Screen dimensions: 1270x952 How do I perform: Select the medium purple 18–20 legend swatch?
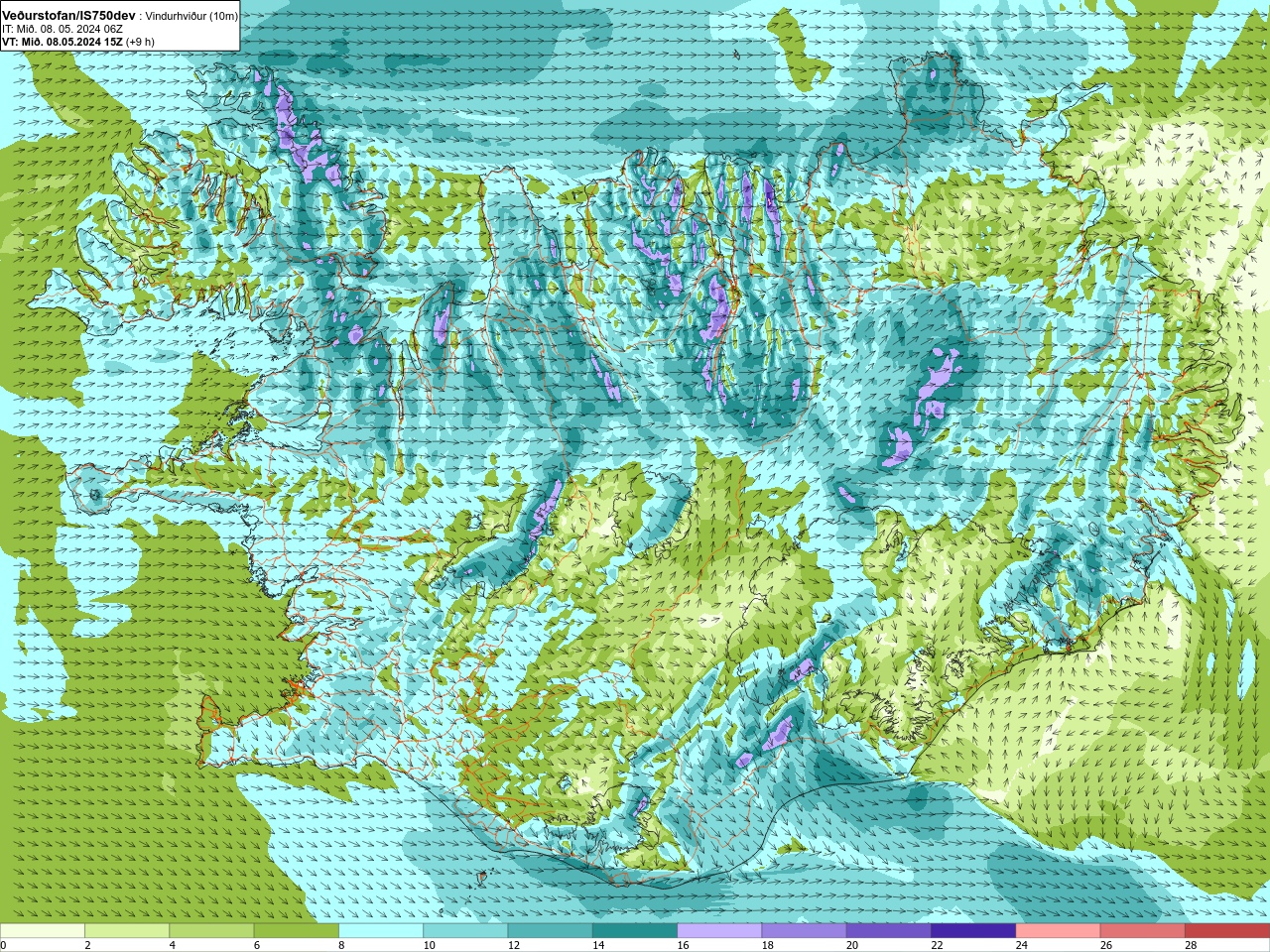pyautogui.click(x=805, y=930)
